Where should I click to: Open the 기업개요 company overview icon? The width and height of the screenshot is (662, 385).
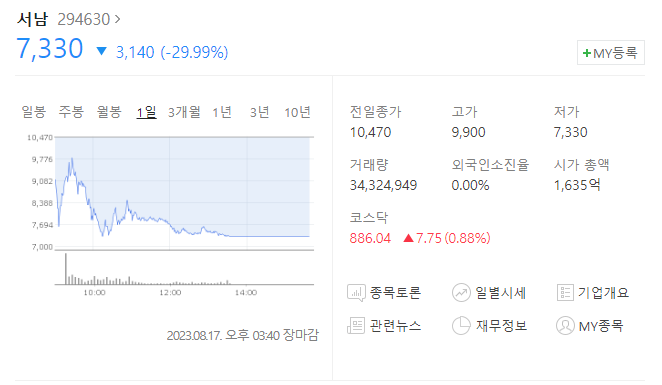(565, 293)
